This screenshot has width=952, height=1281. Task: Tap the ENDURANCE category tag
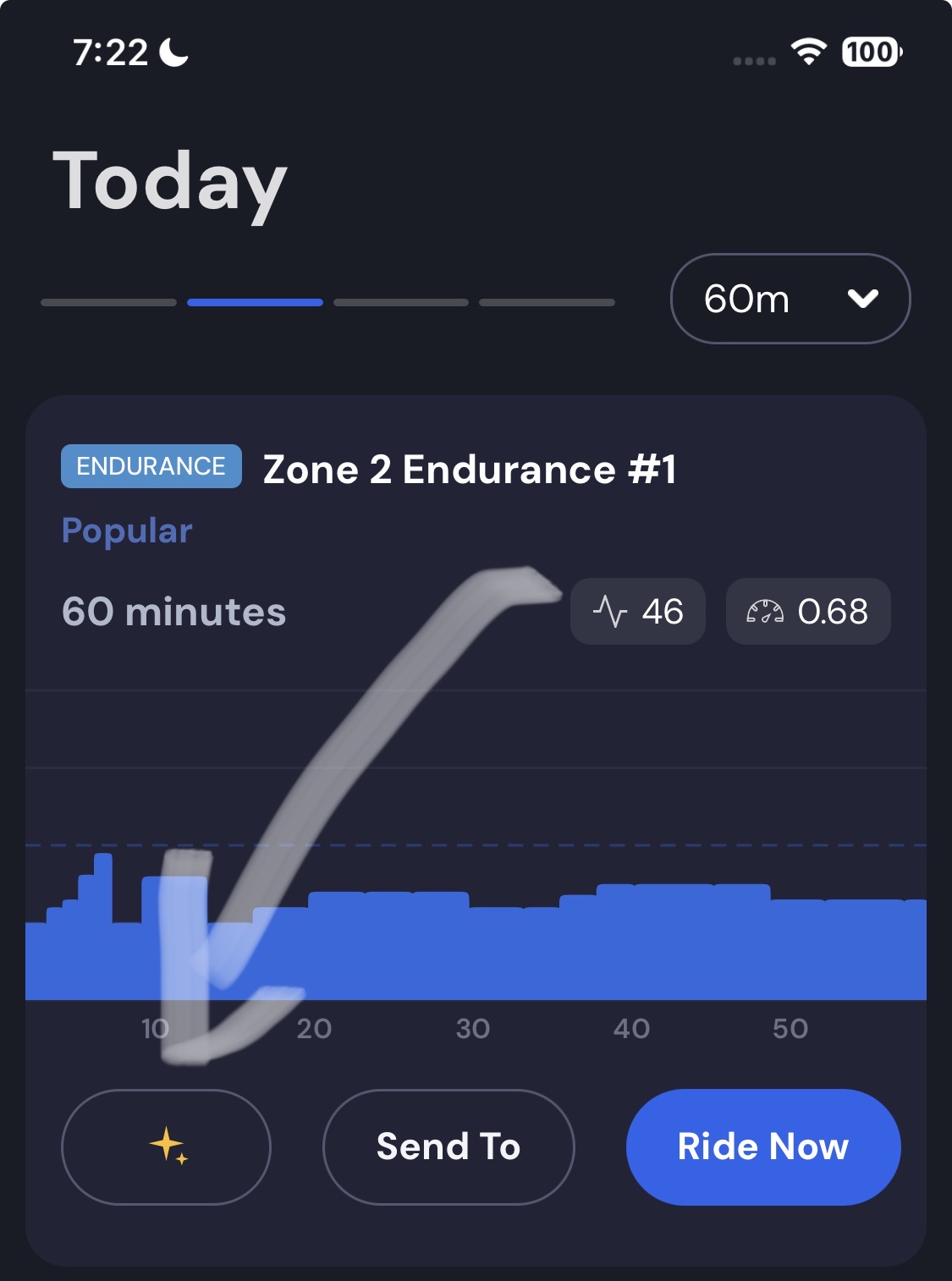[151, 466]
